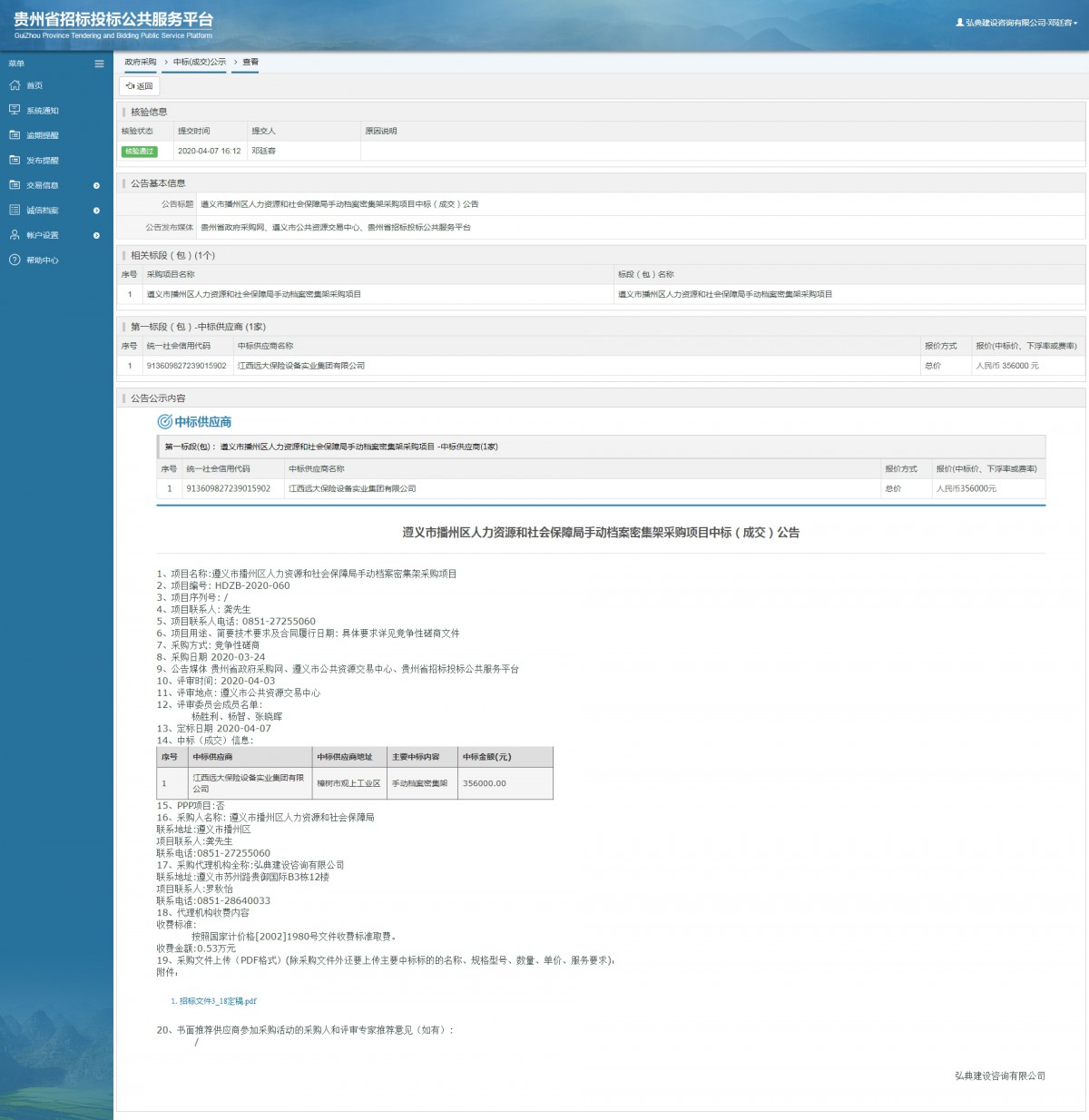Screen dimensions: 1089x1120
Task: Click 中标金额 356000.00 table cell
Action: 505,783
